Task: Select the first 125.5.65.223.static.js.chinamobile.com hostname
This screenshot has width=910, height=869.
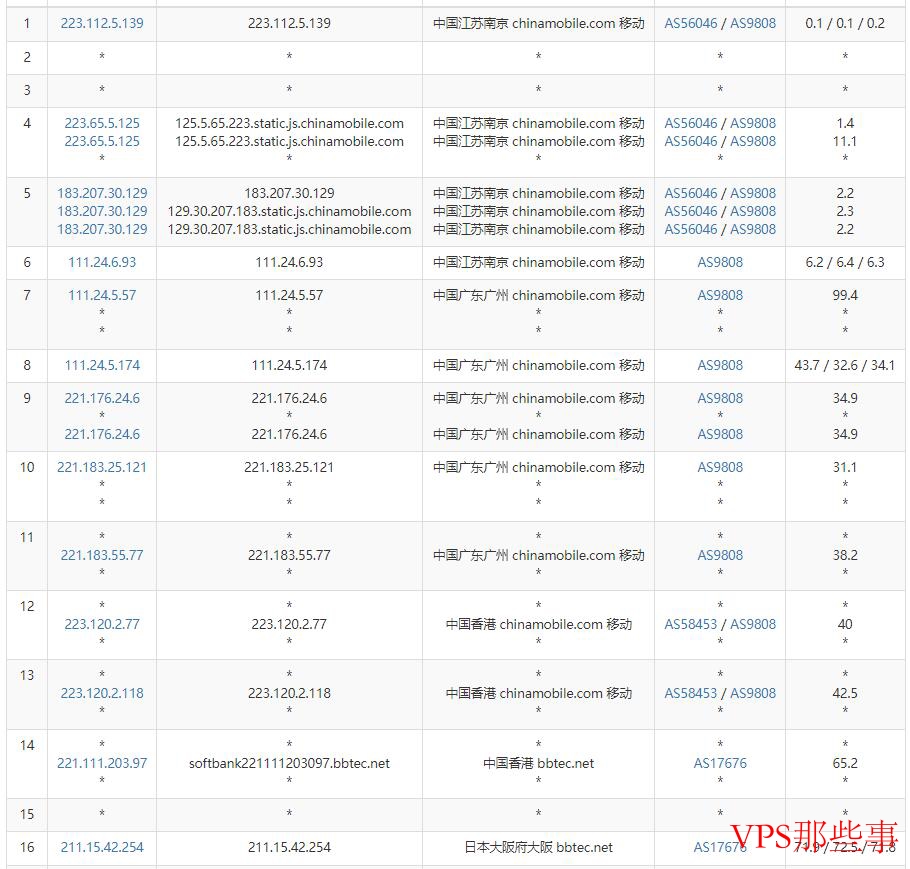Action: (289, 123)
